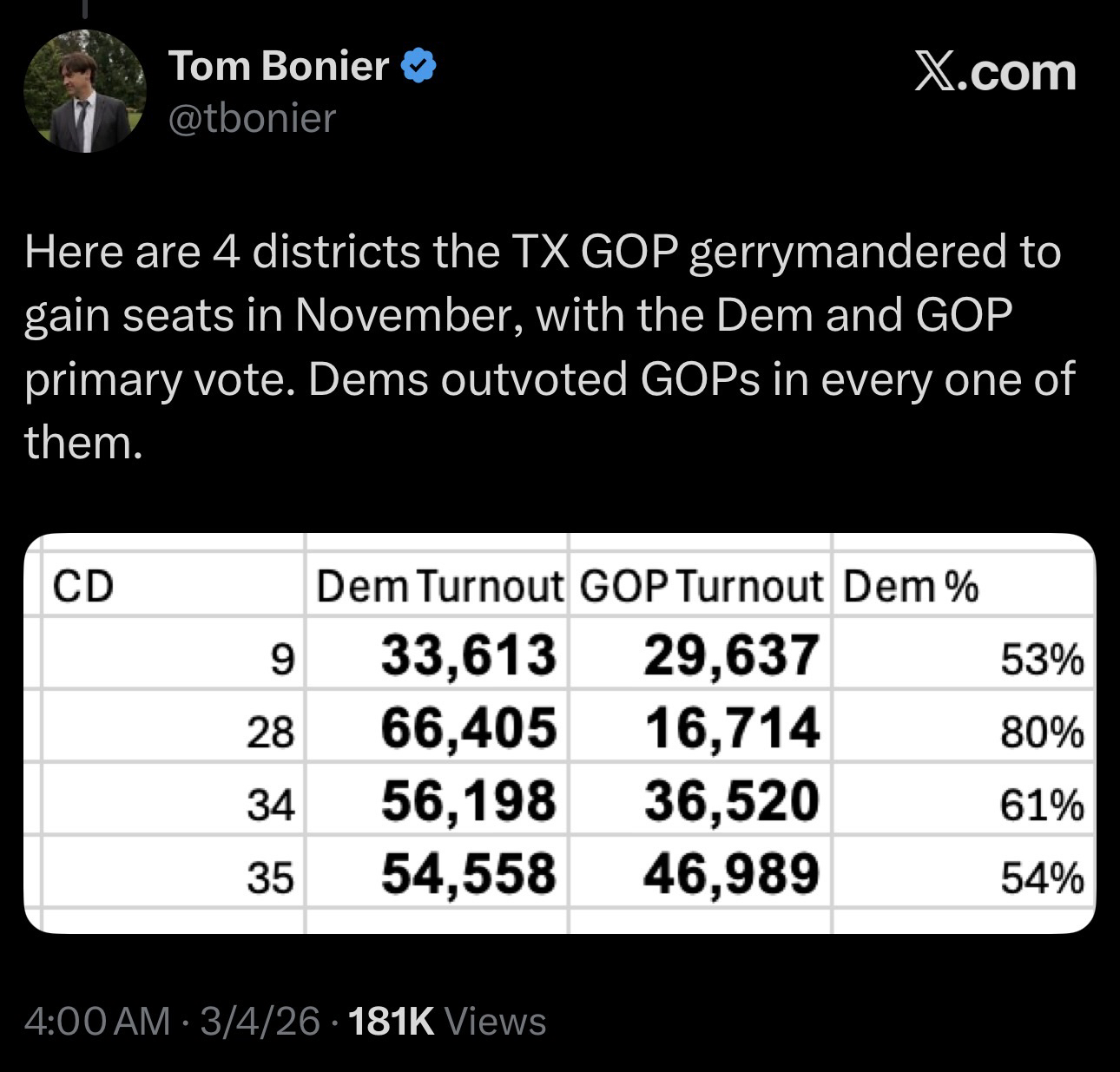This screenshot has width=1120, height=1072.
Task: Select the district 35 row label
Action: (x=271, y=879)
